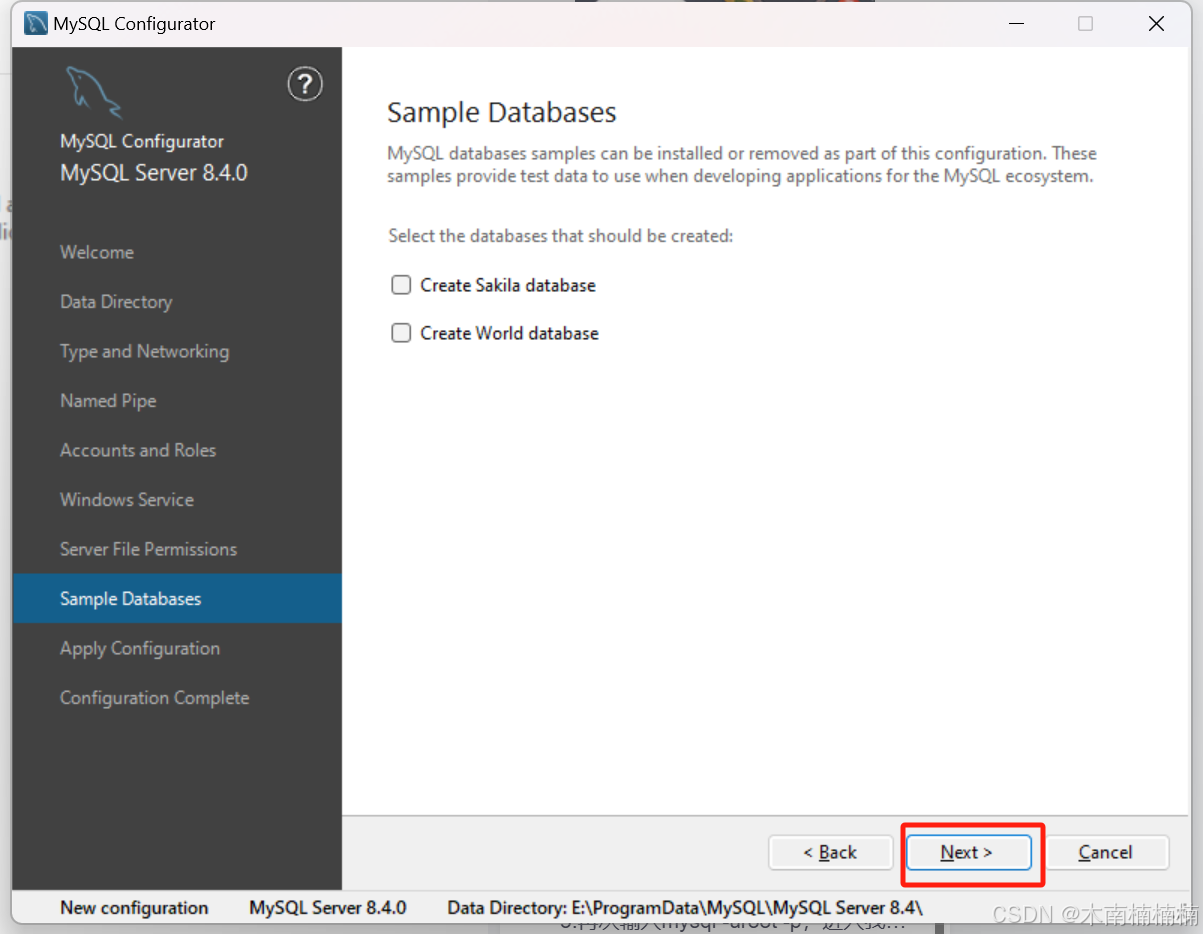This screenshot has height=934, width=1203.
Task: Click 'MySQL Server 8.4.0' in the status bar
Action: point(328,908)
